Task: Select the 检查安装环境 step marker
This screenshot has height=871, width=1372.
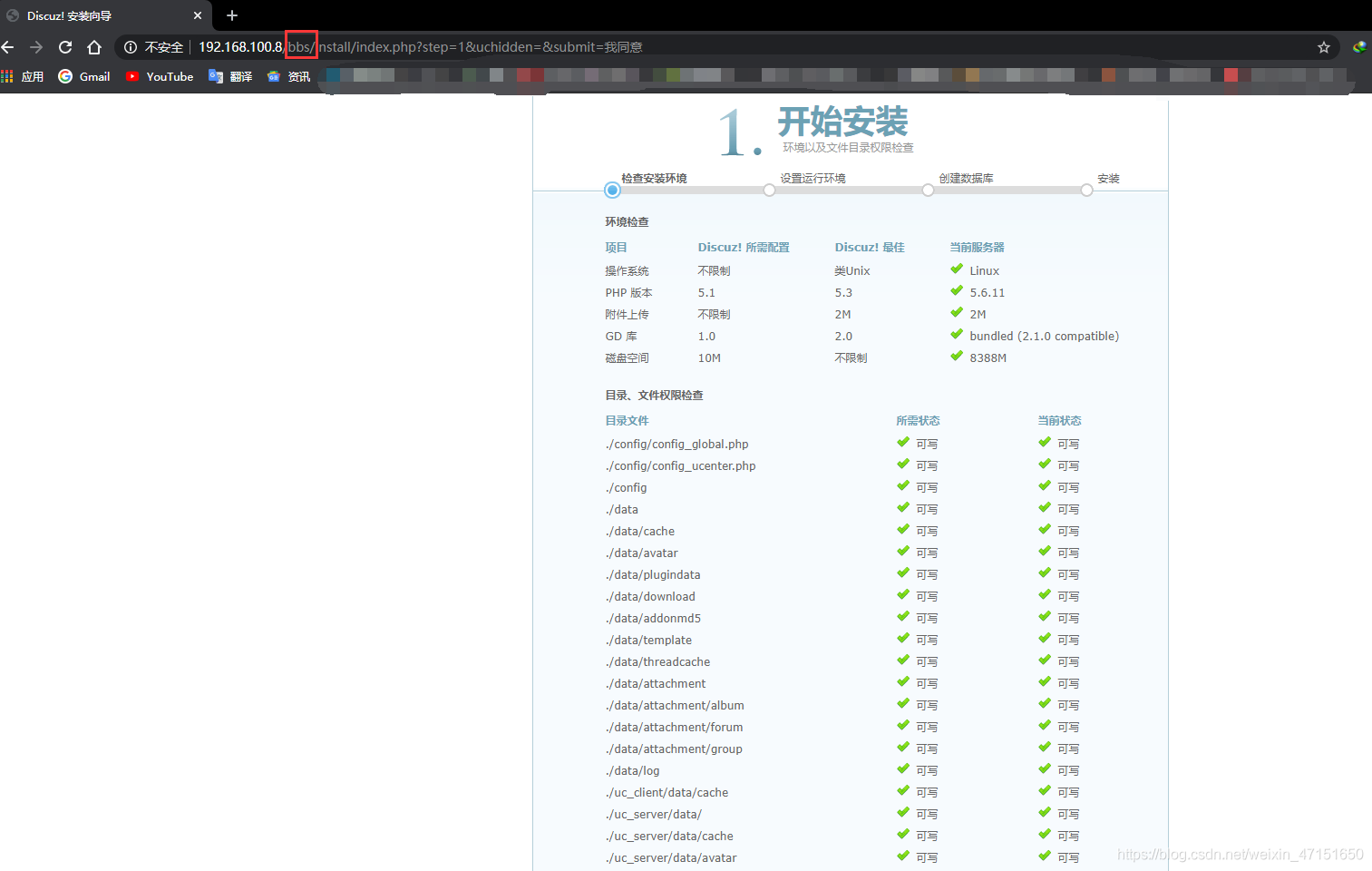Action: [612, 190]
